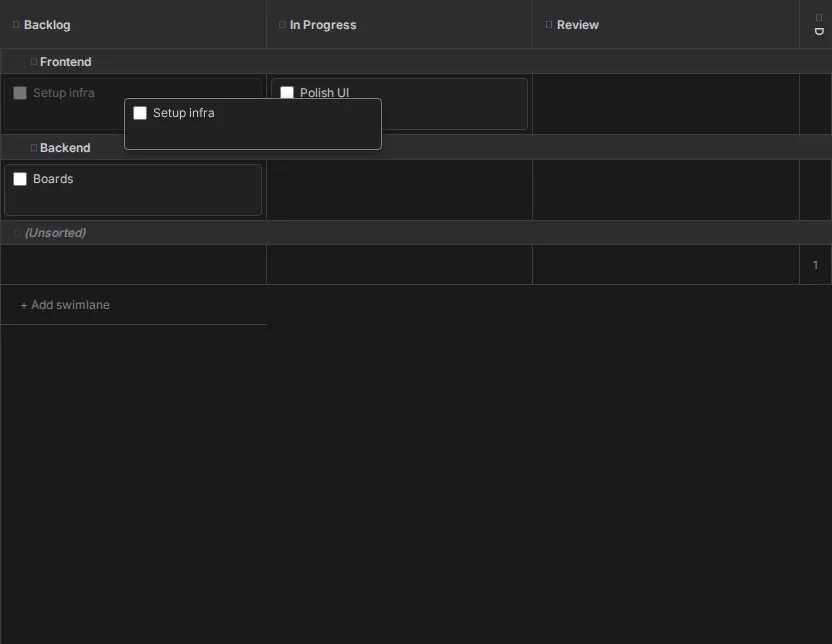The height and width of the screenshot is (644, 832).
Task: Select the Review column title
Action: [x=578, y=25]
